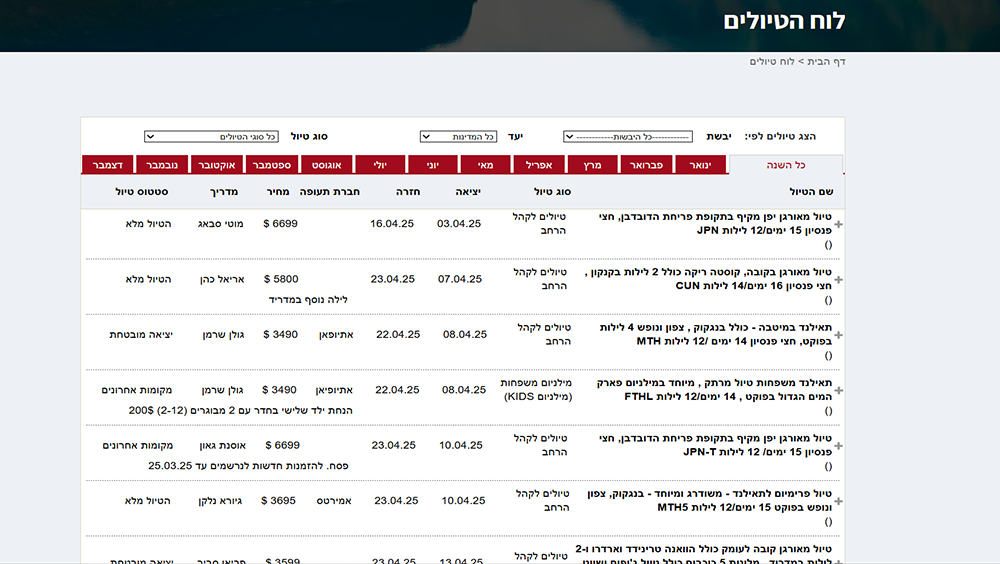Image resolution: width=1000 pixels, height=564 pixels.
Task: Expand the Thailand MTH tour plus icon
Action: click(838, 336)
